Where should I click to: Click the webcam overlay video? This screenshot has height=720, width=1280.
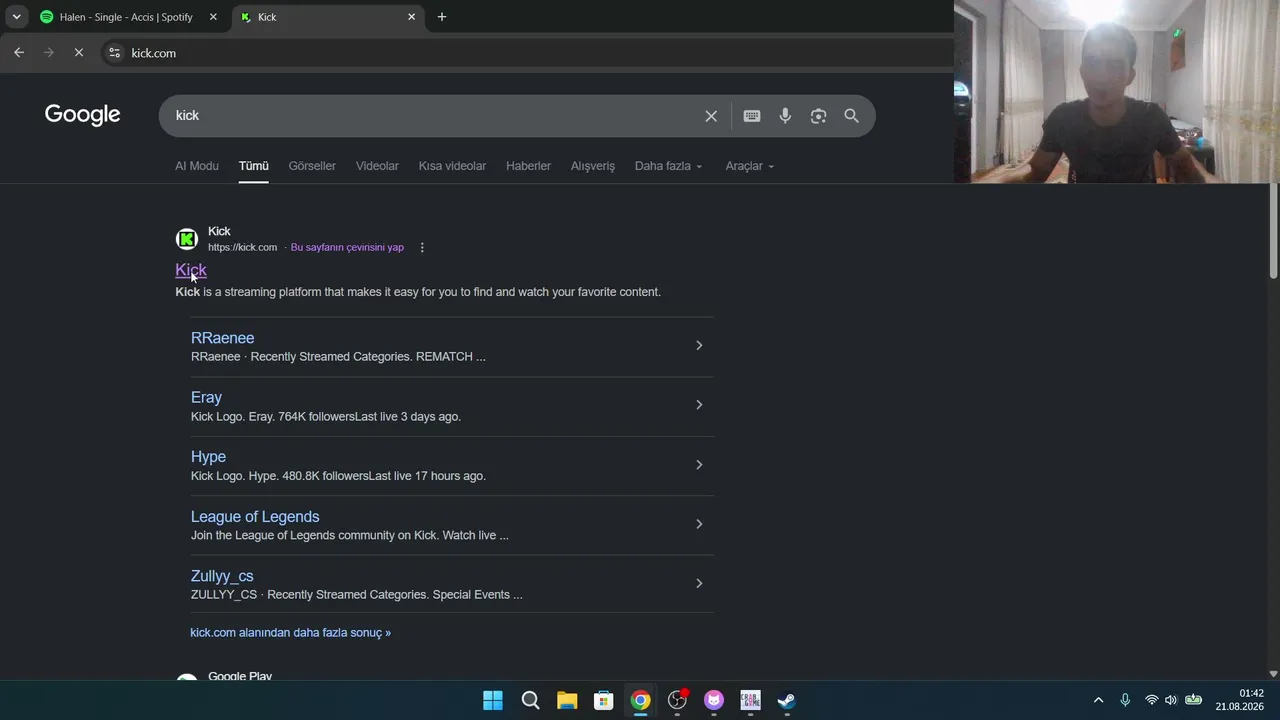(x=1117, y=92)
